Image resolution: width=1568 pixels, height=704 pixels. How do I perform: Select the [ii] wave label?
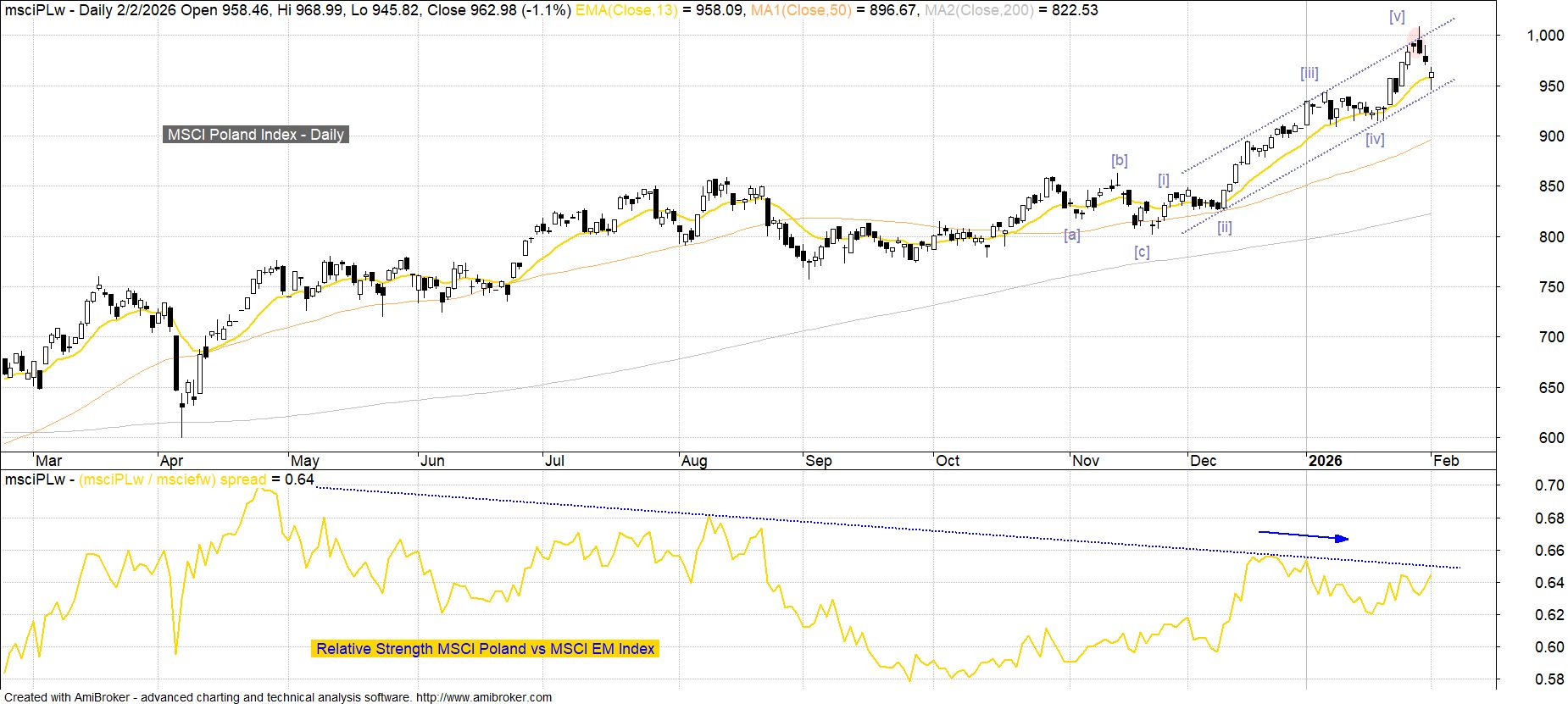coord(1225,227)
